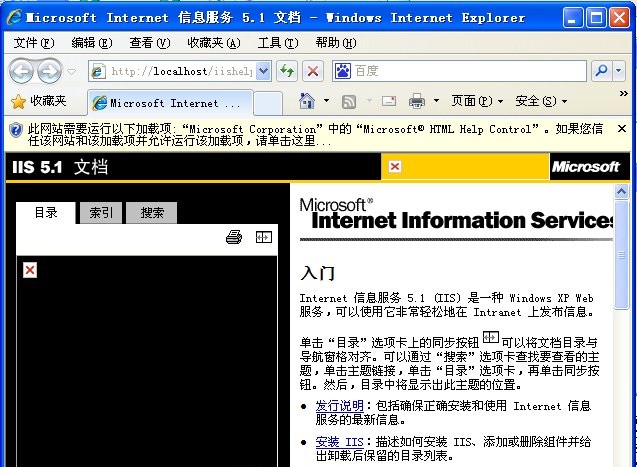
Task: Expand the Print dropdown arrow
Action: [436, 101]
